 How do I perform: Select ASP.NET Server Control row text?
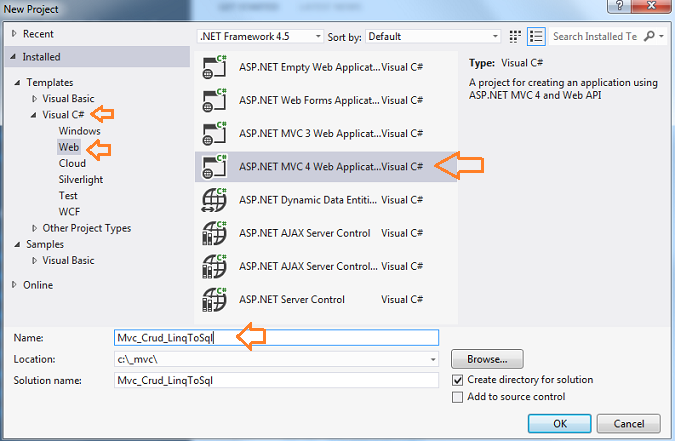pyautogui.click(x=292, y=299)
